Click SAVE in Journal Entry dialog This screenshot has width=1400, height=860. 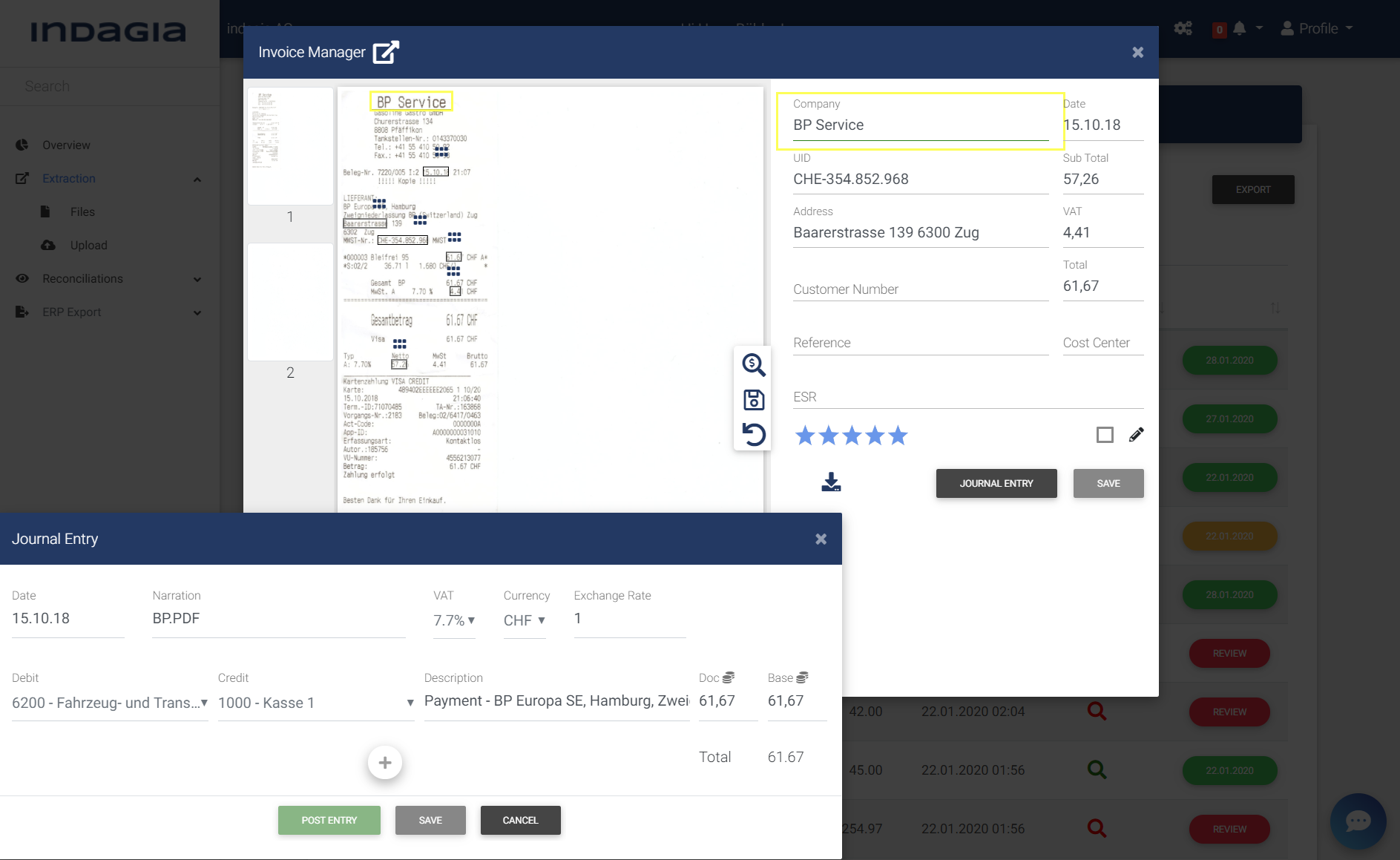(430, 820)
